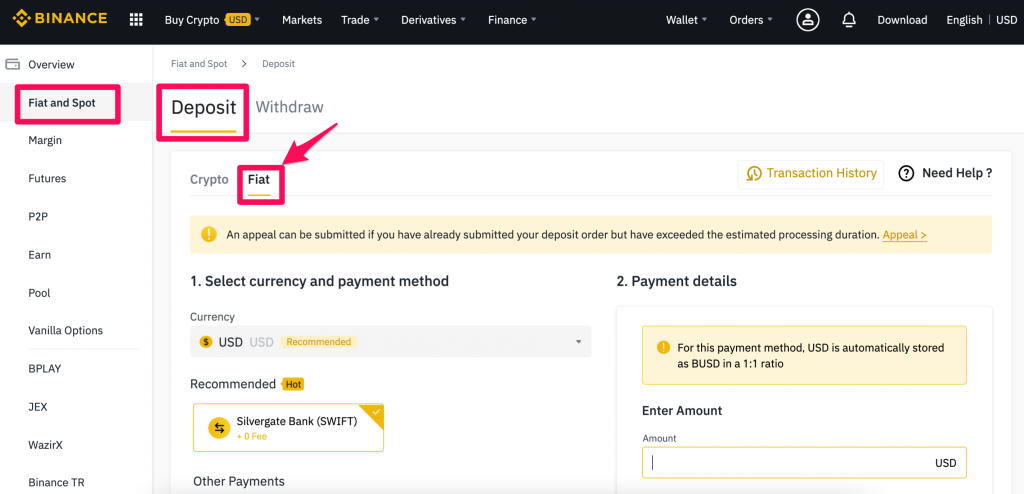Focus the Amount input field
Screen dimensions: 1024x494
pos(804,463)
